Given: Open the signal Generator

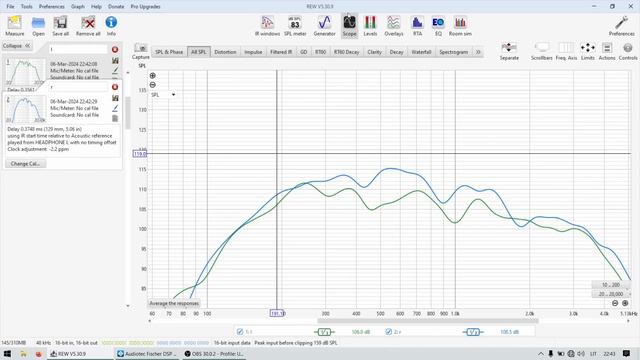Looking at the screenshot, I should tap(324, 26).
